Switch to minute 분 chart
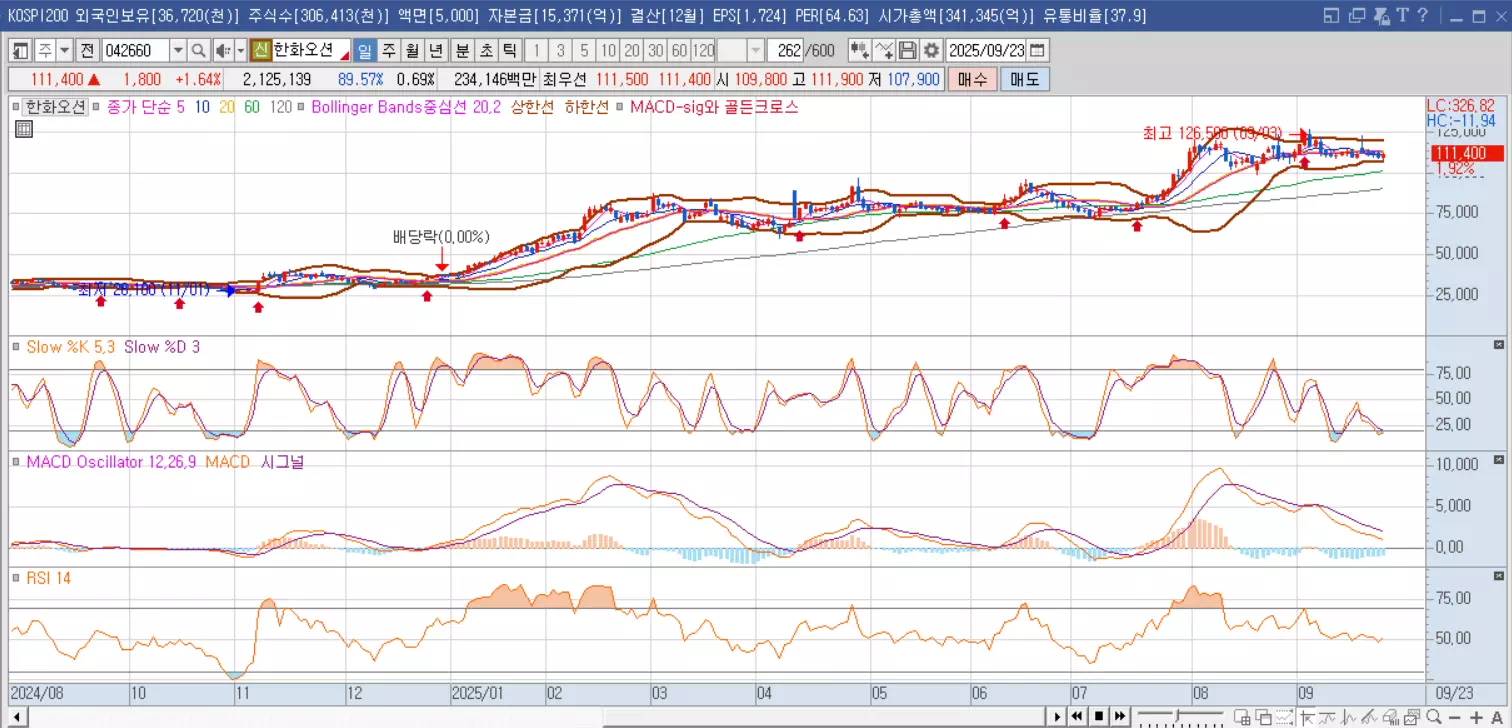The width and height of the screenshot is (1512, 728). (462, 51)
